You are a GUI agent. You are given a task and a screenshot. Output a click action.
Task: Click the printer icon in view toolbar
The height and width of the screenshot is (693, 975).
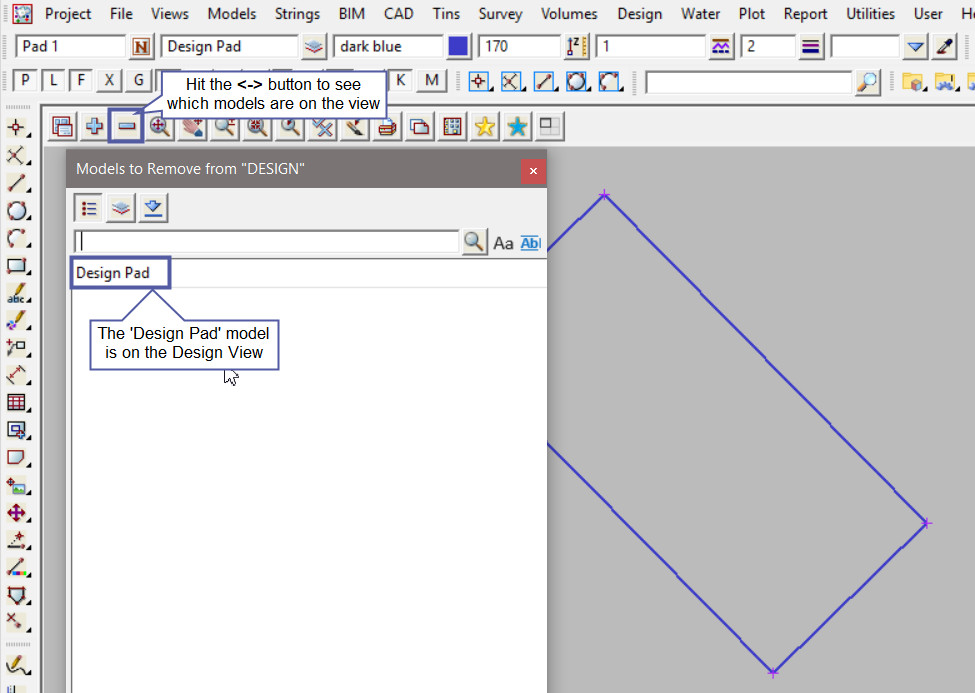387,126
